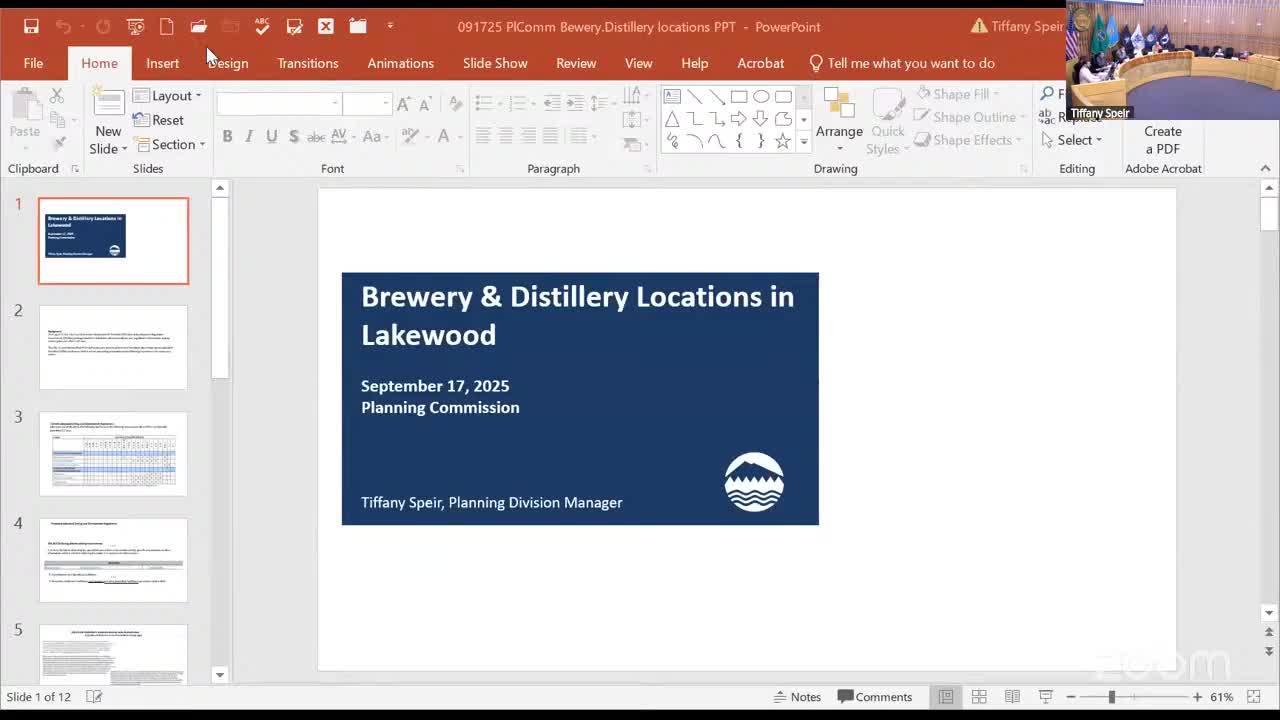The image size is (1280, 720).
Task: Expand the Layout dropdown
Action: (168, 96)
